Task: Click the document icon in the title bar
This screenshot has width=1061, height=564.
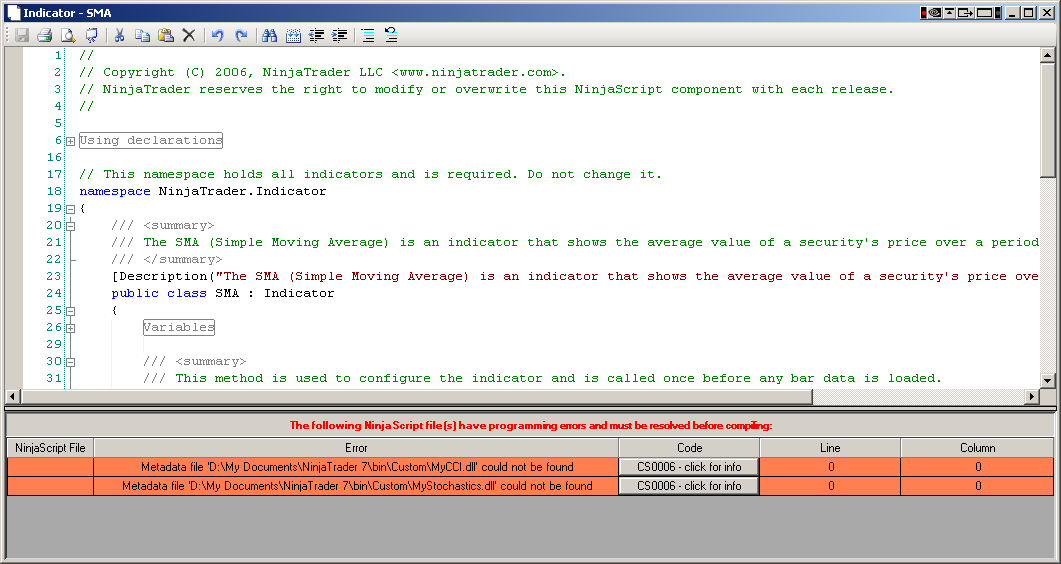Action: (x=14, y=12)
